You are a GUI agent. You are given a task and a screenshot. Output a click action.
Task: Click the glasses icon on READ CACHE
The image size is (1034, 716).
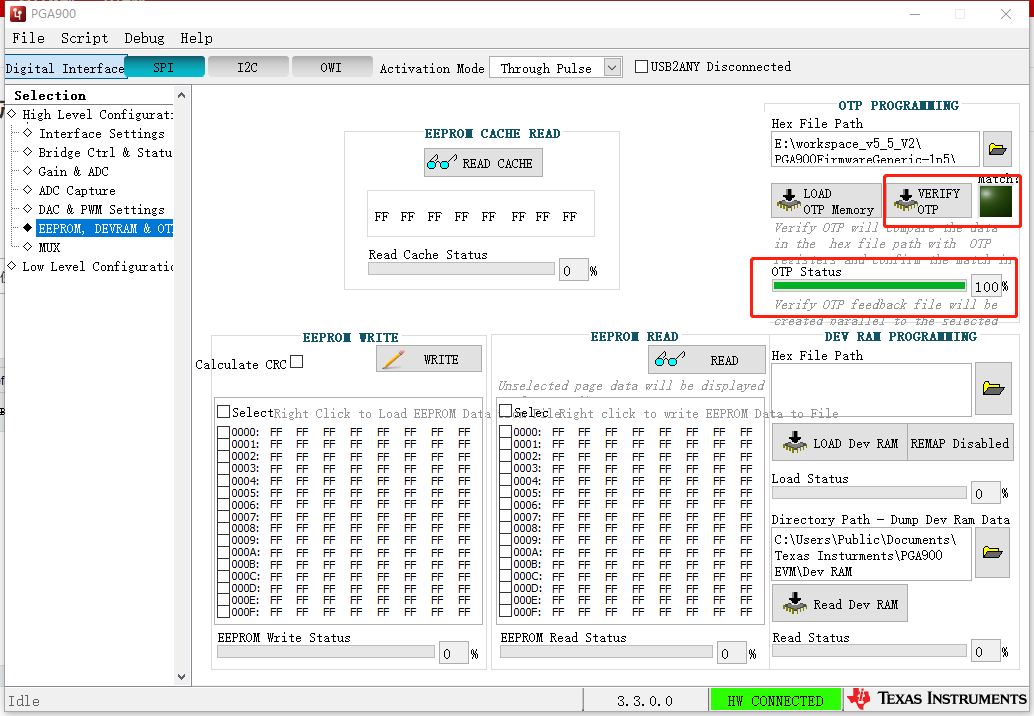(441, 162)
